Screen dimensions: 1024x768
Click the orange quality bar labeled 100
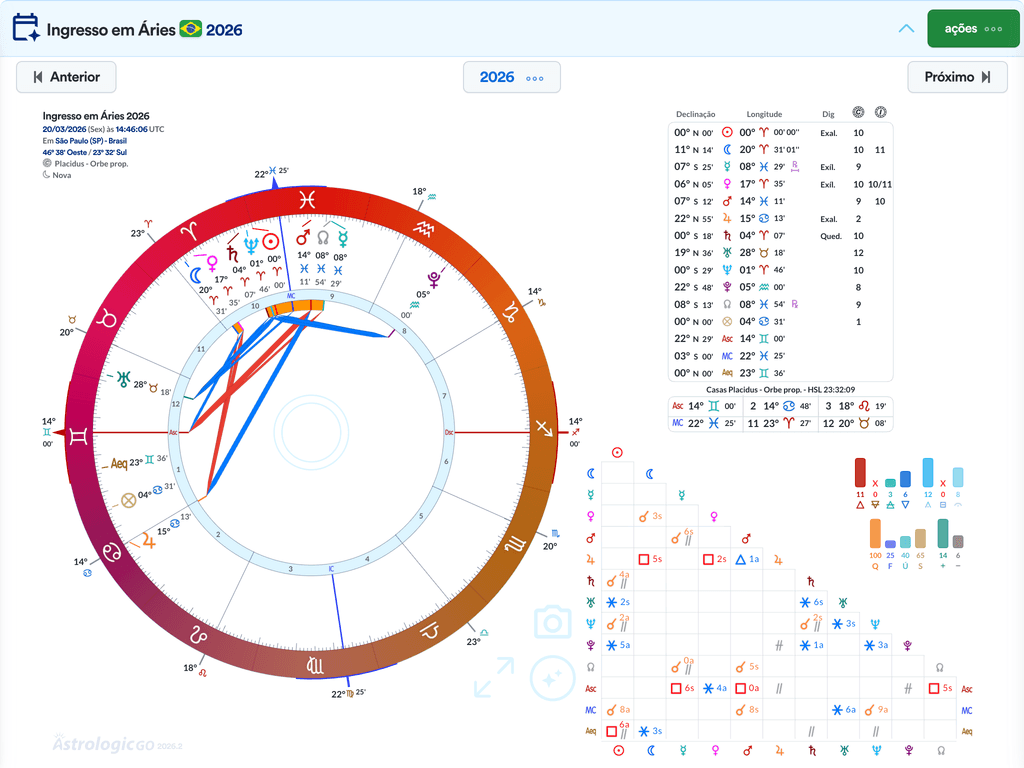(875, 534)
